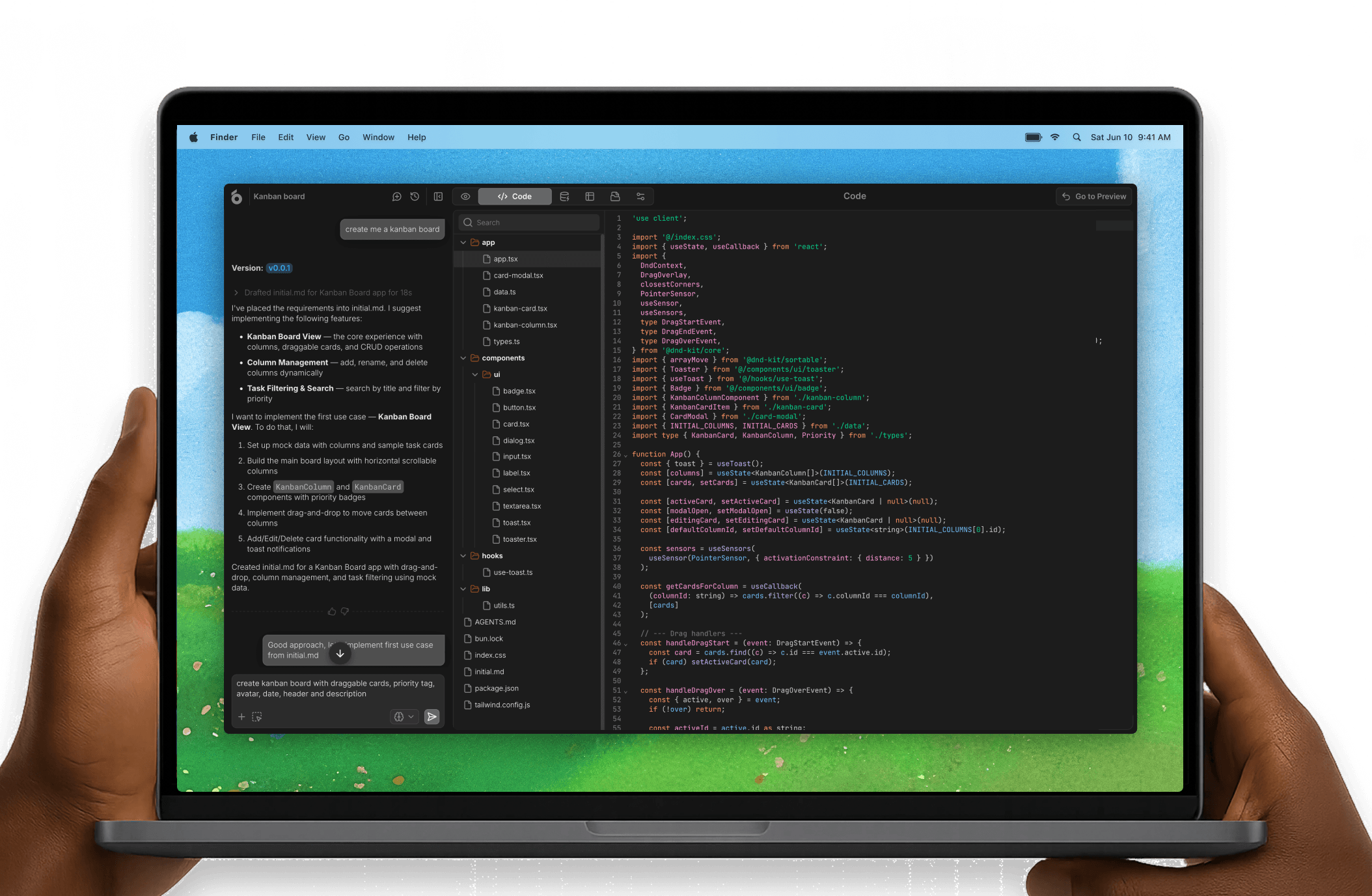The image size is (1372, 896).
Task: Click the scroll-to-bottom arrow button
Action: pos(340,653)
